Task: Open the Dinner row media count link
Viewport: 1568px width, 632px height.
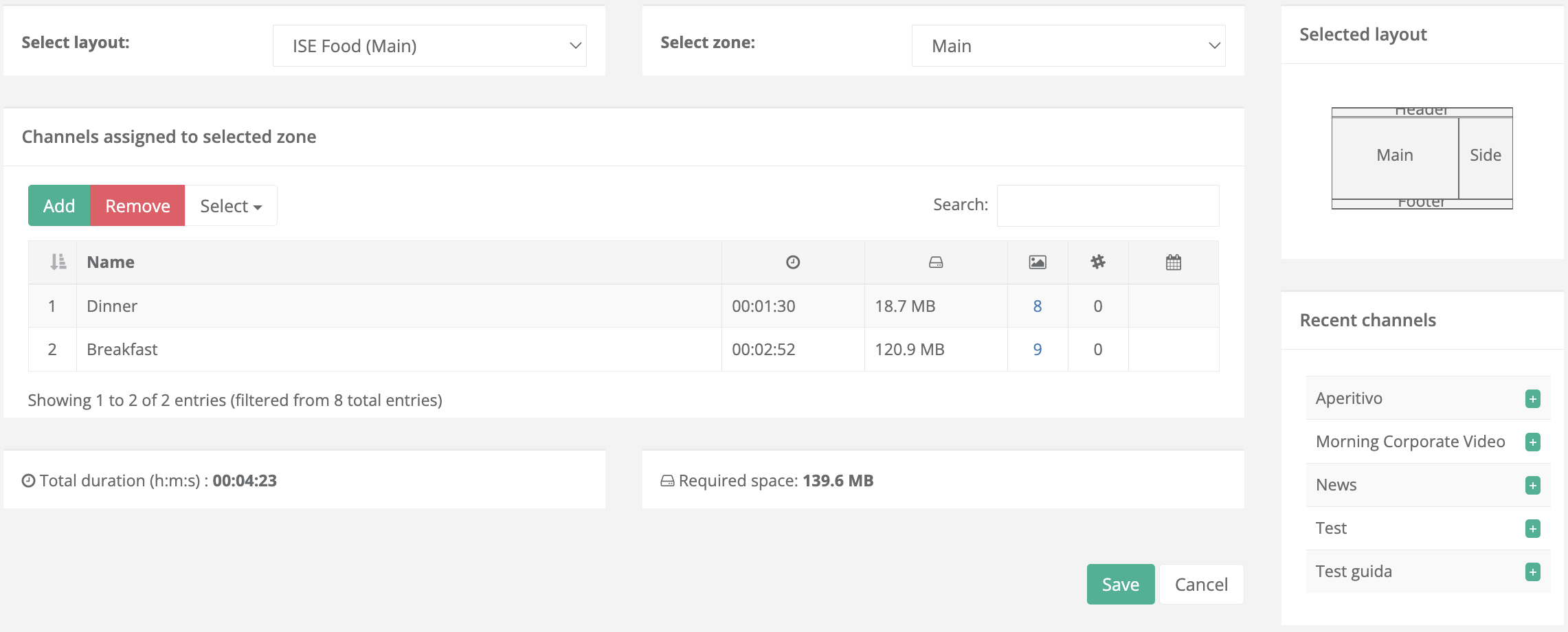Action: pos(1038,306)
